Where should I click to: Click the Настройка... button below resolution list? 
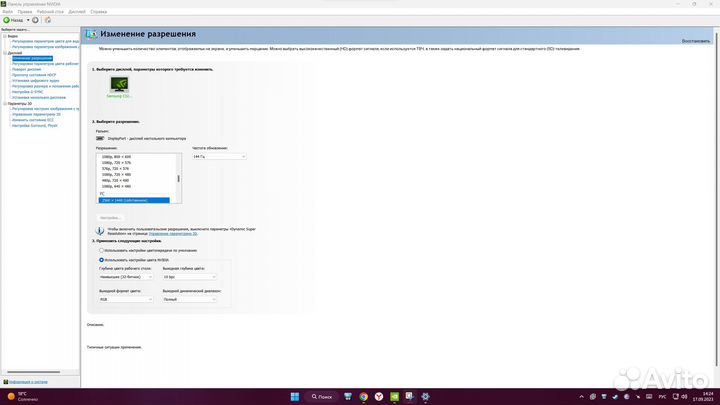(110, 218)
